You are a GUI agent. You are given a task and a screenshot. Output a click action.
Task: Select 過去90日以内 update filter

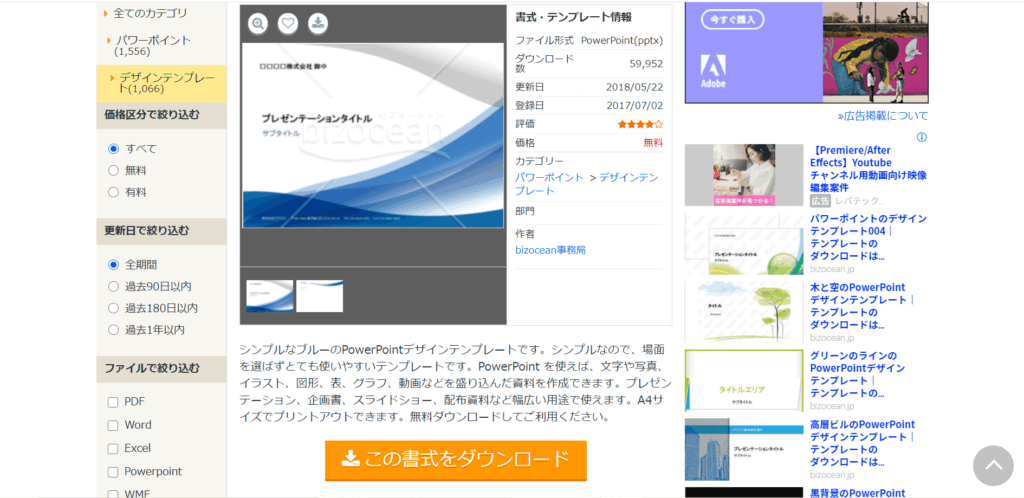[x=114, y=286]
